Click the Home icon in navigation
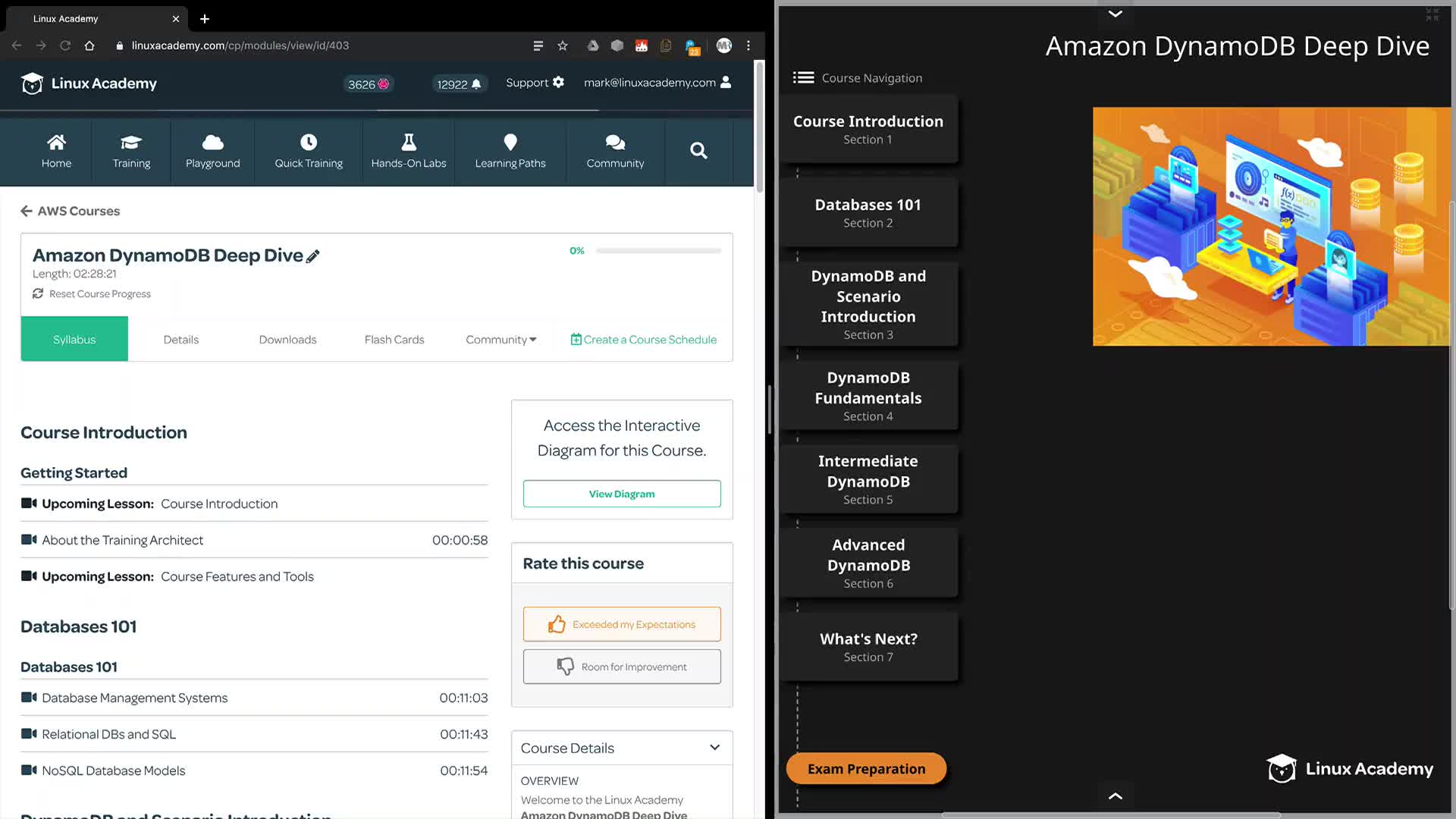 (56, 143)
